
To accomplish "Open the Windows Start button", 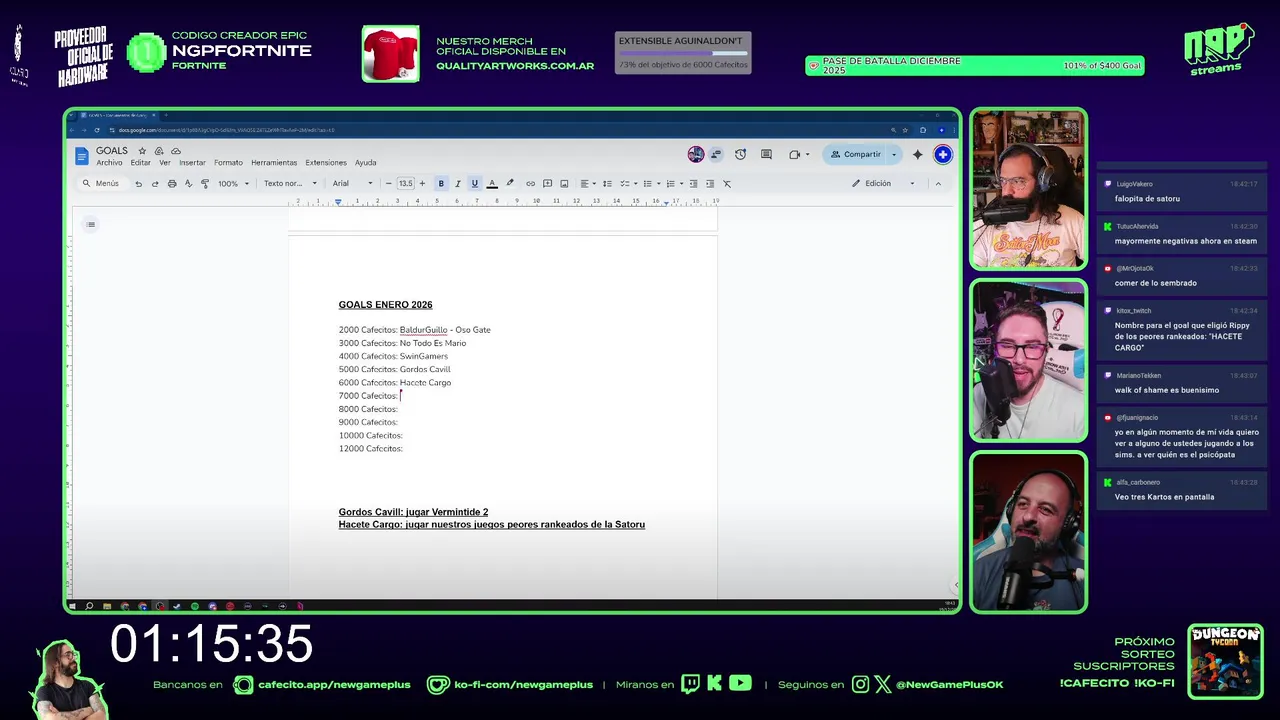I will point(72,606).
